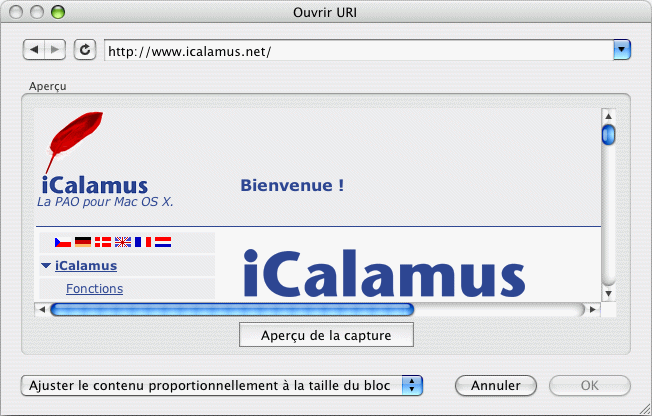Select the Czech flag language icon
The image size is (652, 416).
[x=63, y=242]
